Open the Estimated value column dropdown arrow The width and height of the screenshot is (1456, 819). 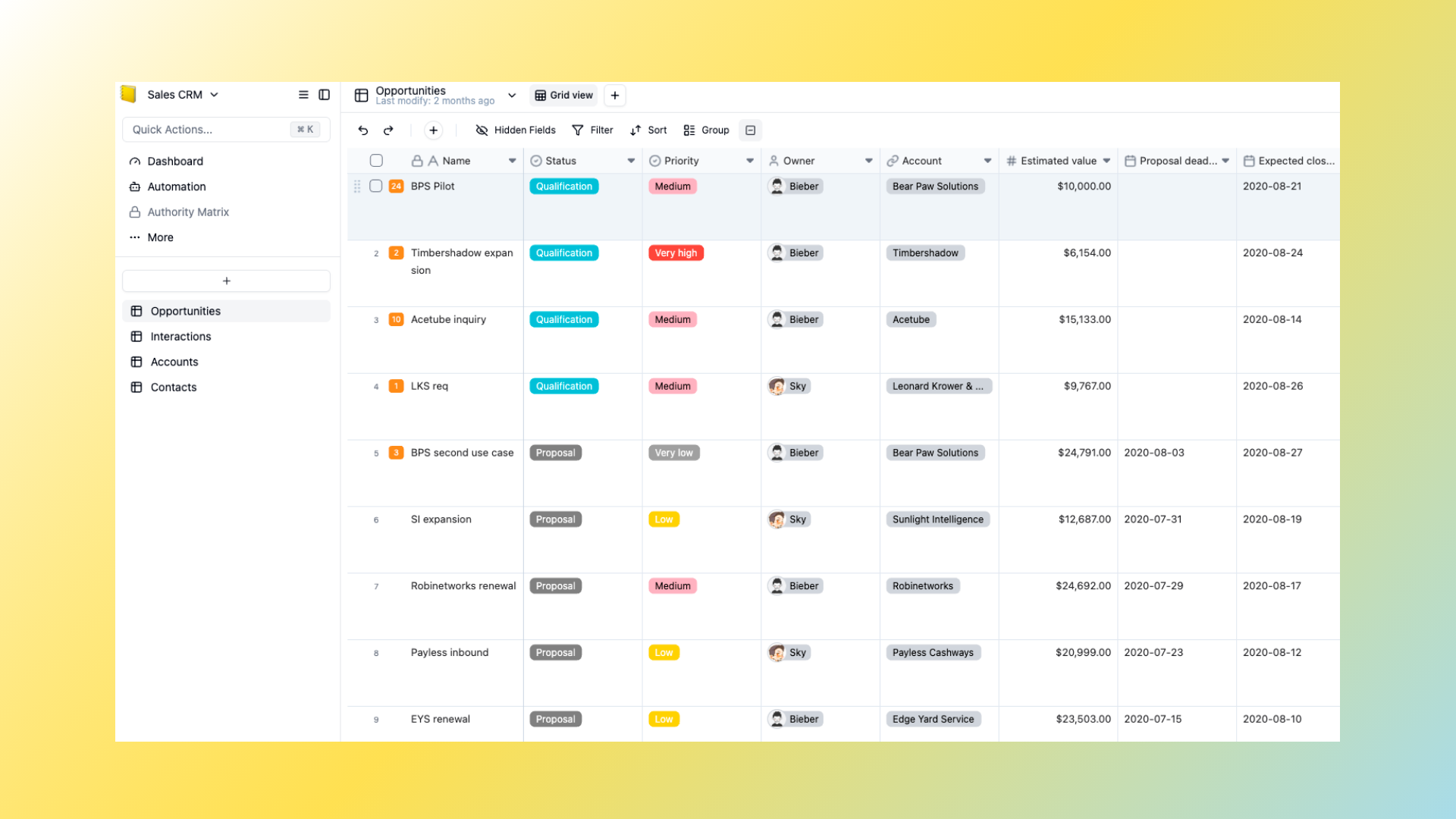click(x=1106, y=161)
